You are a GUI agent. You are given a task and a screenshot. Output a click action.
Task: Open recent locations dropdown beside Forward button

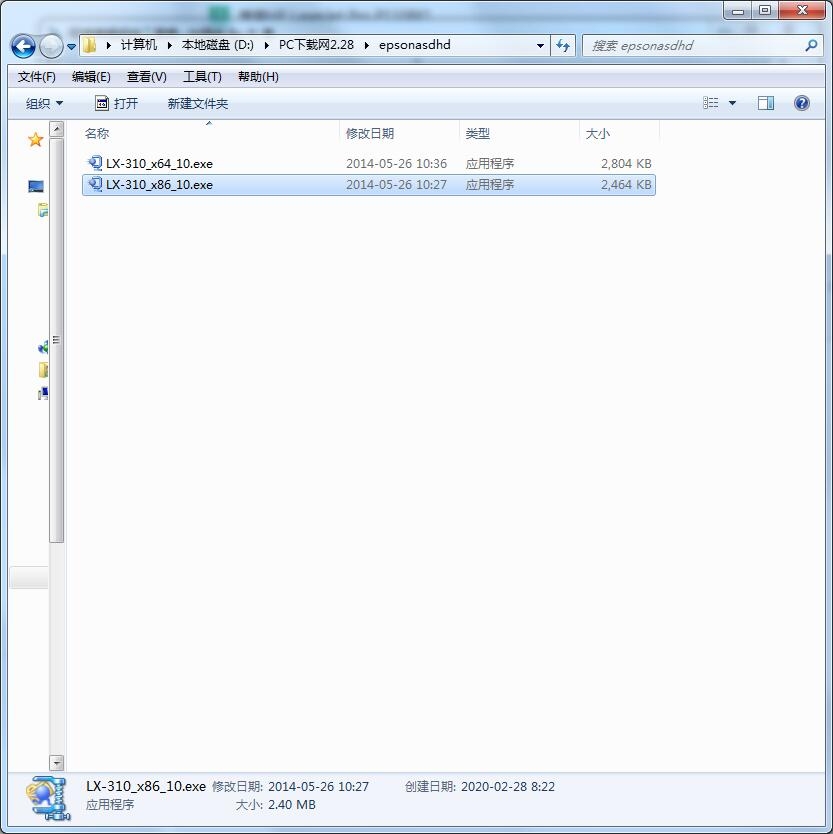71,47
